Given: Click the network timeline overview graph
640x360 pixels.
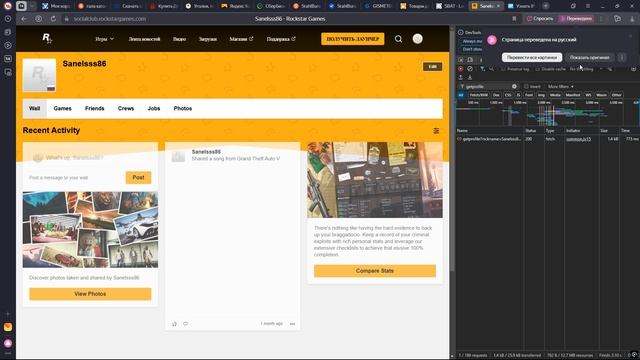Looking at the screenshot, I should [x=547, y=113].
